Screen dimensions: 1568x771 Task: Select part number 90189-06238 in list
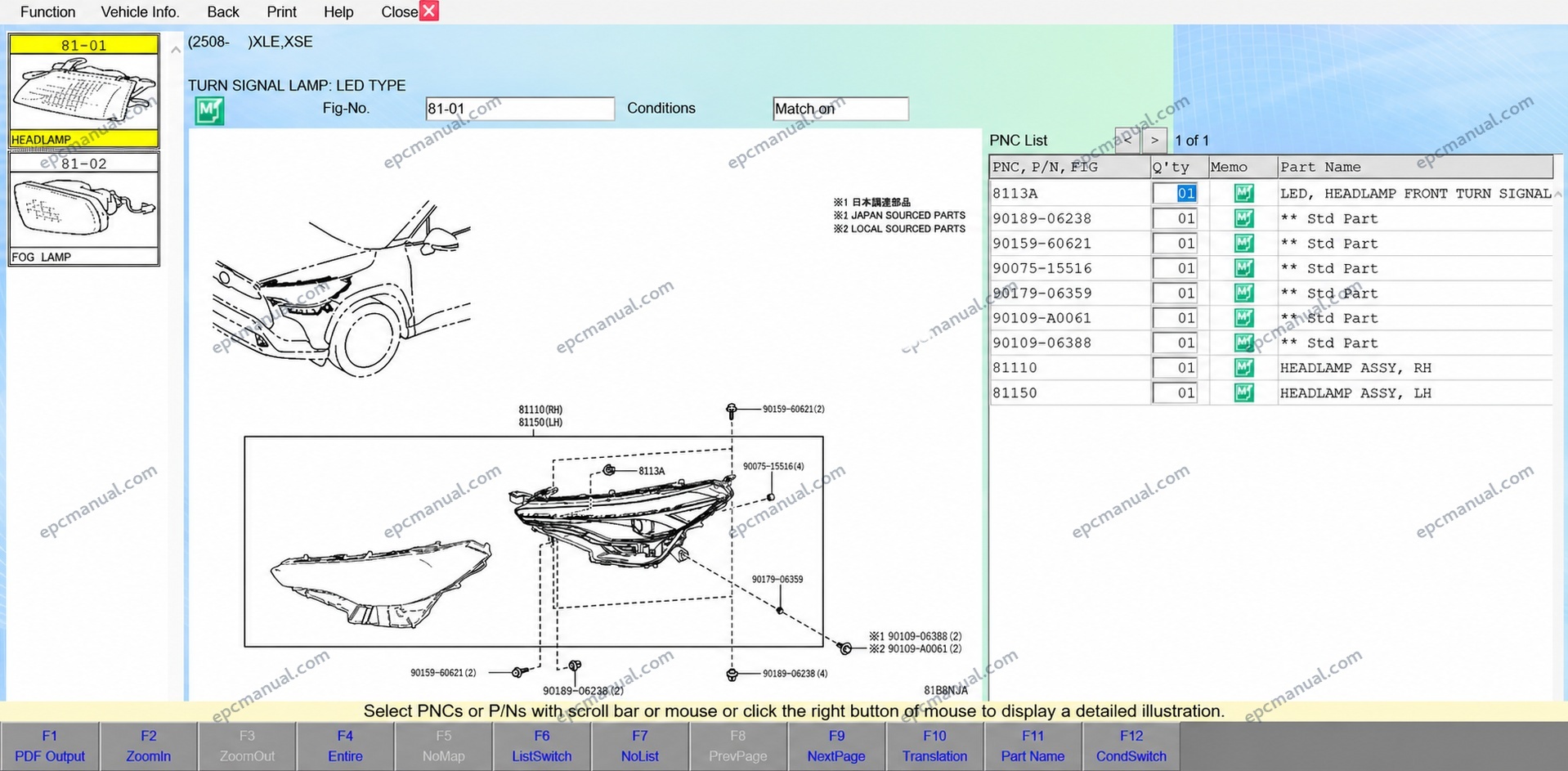1042,218
